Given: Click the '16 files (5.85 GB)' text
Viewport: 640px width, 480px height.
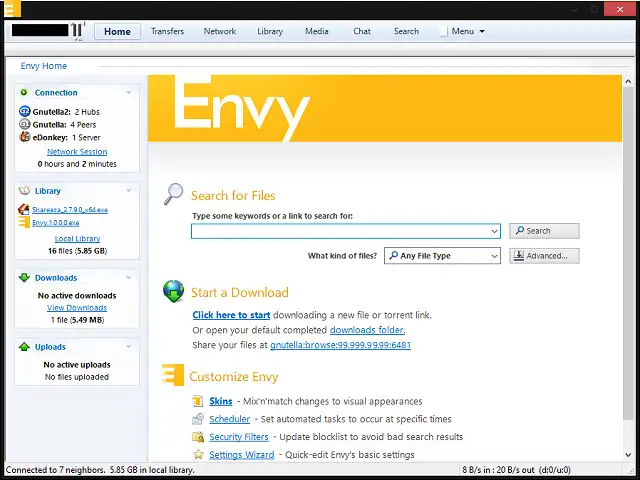Looking at the screenshot, I should (x=78, y=251).
